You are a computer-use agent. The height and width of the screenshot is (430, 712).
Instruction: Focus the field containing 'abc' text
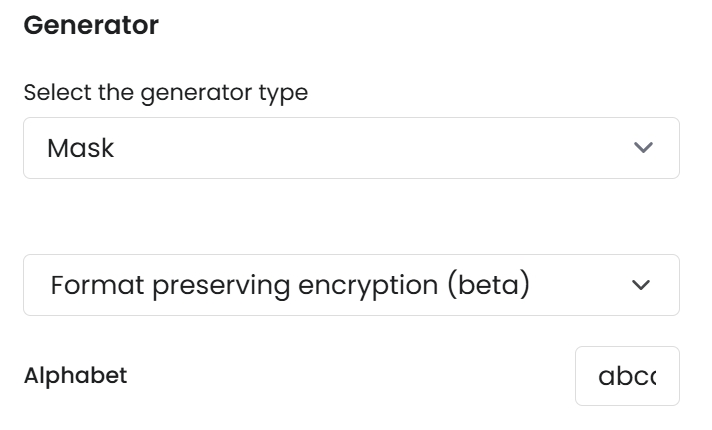point(627,376)
